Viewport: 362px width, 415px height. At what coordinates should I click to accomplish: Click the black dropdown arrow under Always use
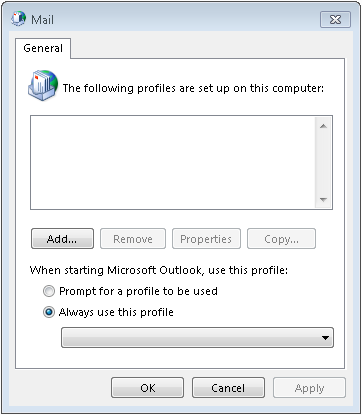point(325,338)
